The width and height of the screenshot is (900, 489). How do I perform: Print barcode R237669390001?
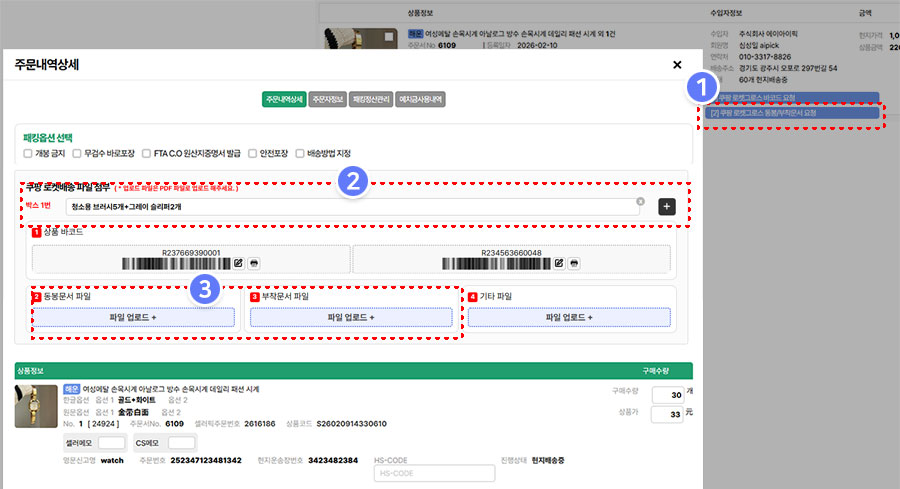click(253, 263)
